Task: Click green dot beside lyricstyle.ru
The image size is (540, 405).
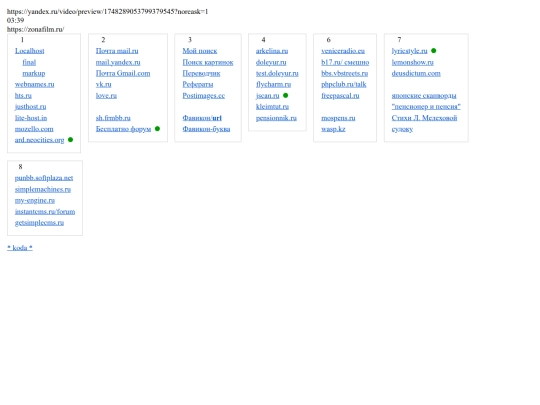Action: point(434,51)
